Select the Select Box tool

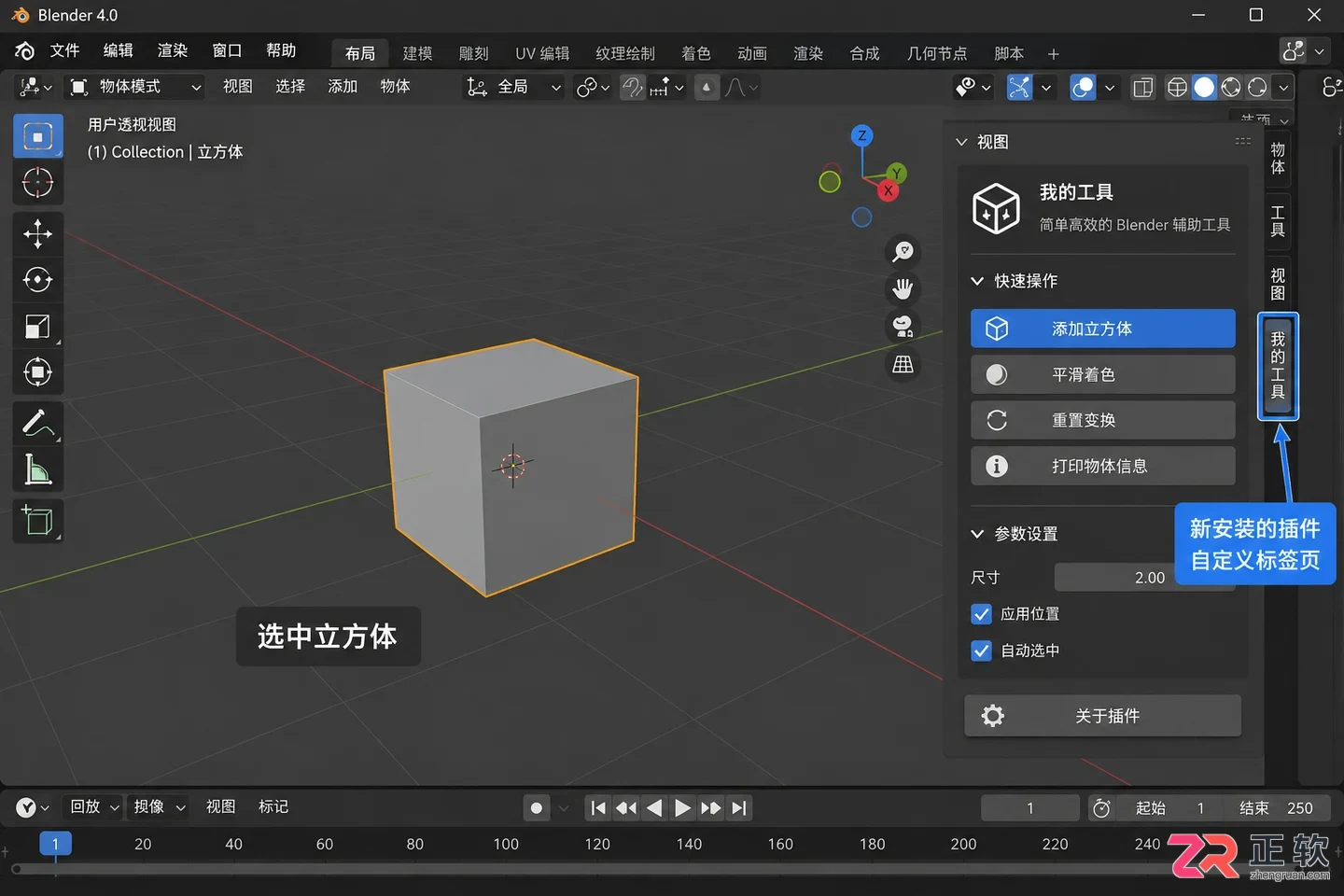(x=37, y=137)
